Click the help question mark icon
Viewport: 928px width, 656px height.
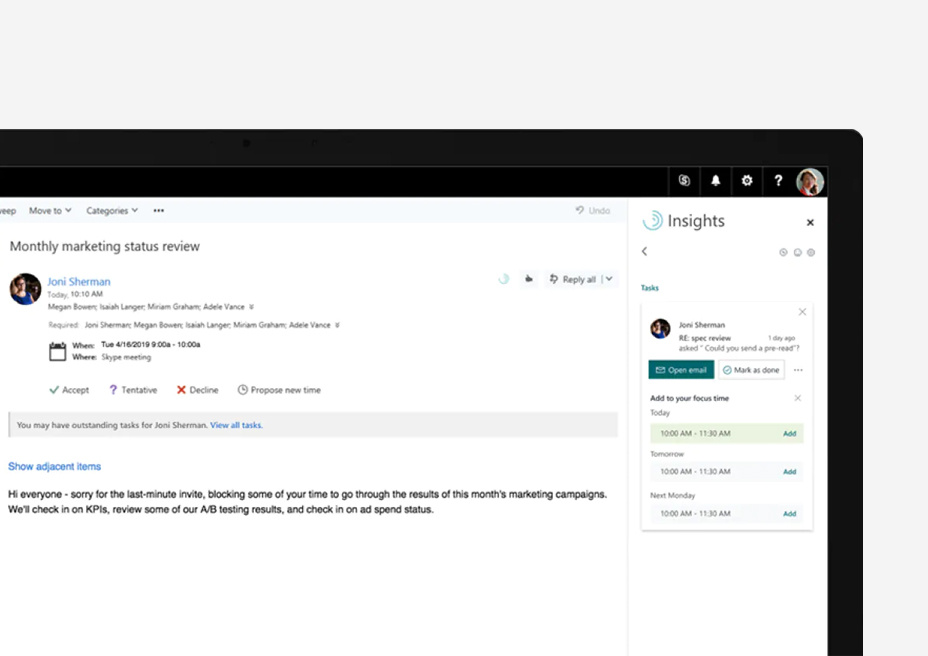pyautogui.click(x=778, y=181)
